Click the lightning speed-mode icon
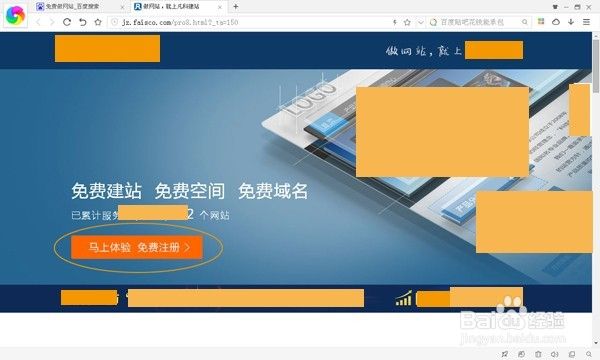The width and height of the screenshot is (600, 360). tap(395, 22)
